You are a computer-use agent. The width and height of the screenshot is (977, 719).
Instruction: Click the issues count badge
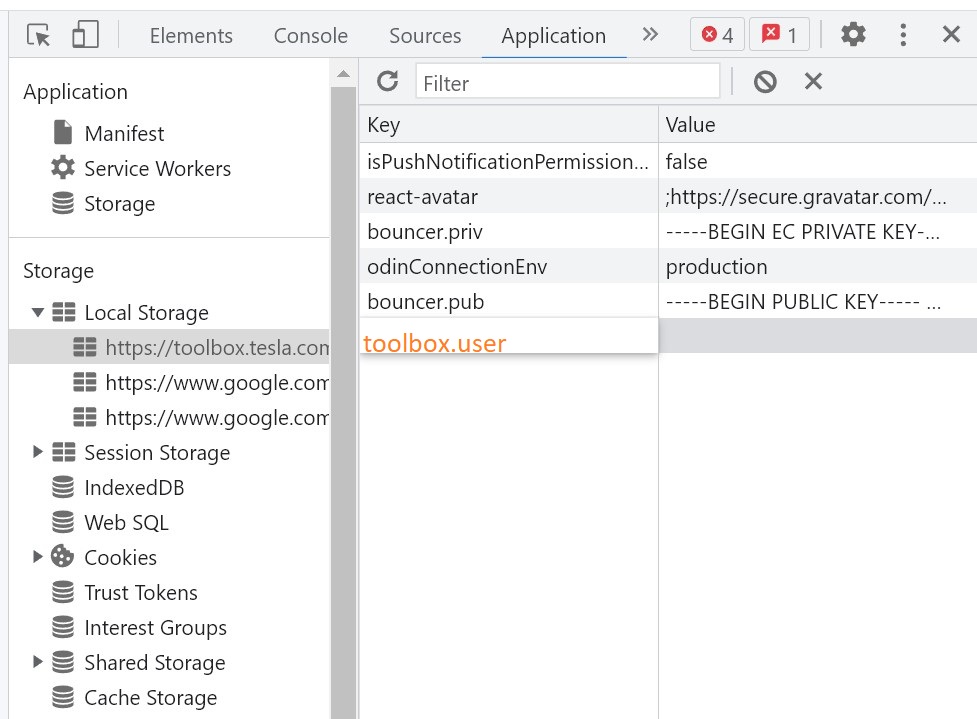(780, 35)
